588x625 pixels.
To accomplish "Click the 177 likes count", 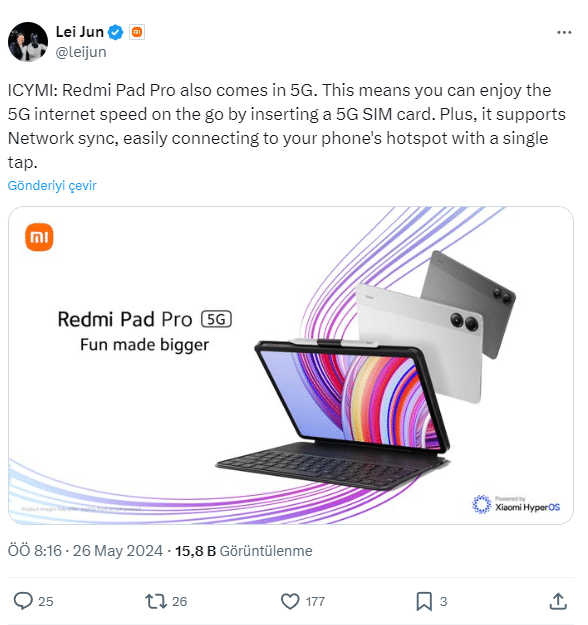I will click(x=315, y=601).
